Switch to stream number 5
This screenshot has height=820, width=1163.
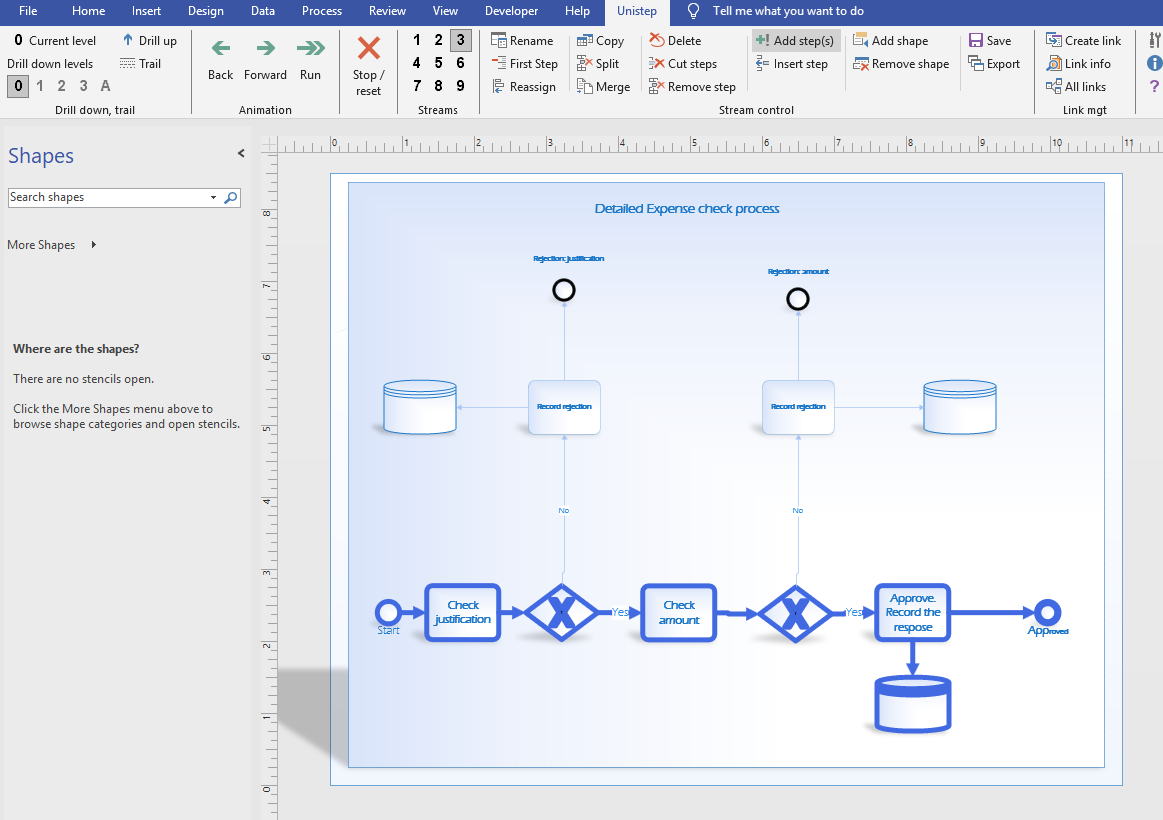(438, 63)
